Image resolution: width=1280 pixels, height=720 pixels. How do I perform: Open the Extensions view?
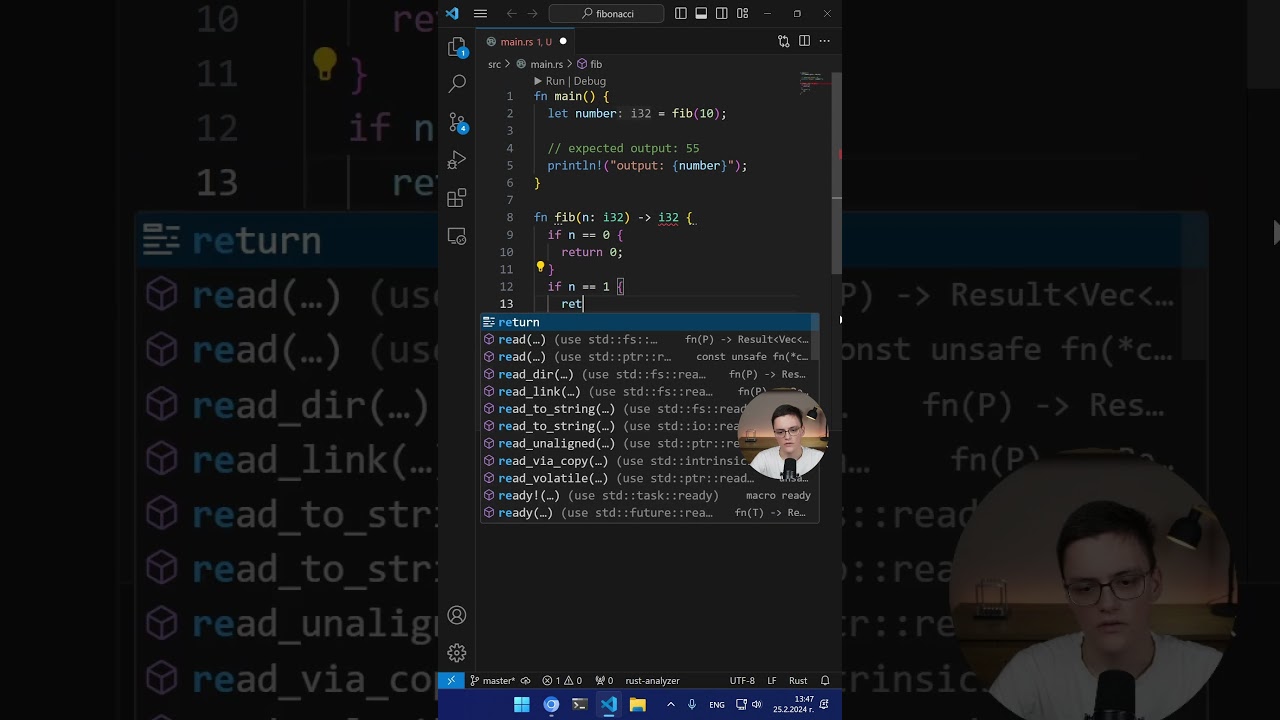coord(457,198)
